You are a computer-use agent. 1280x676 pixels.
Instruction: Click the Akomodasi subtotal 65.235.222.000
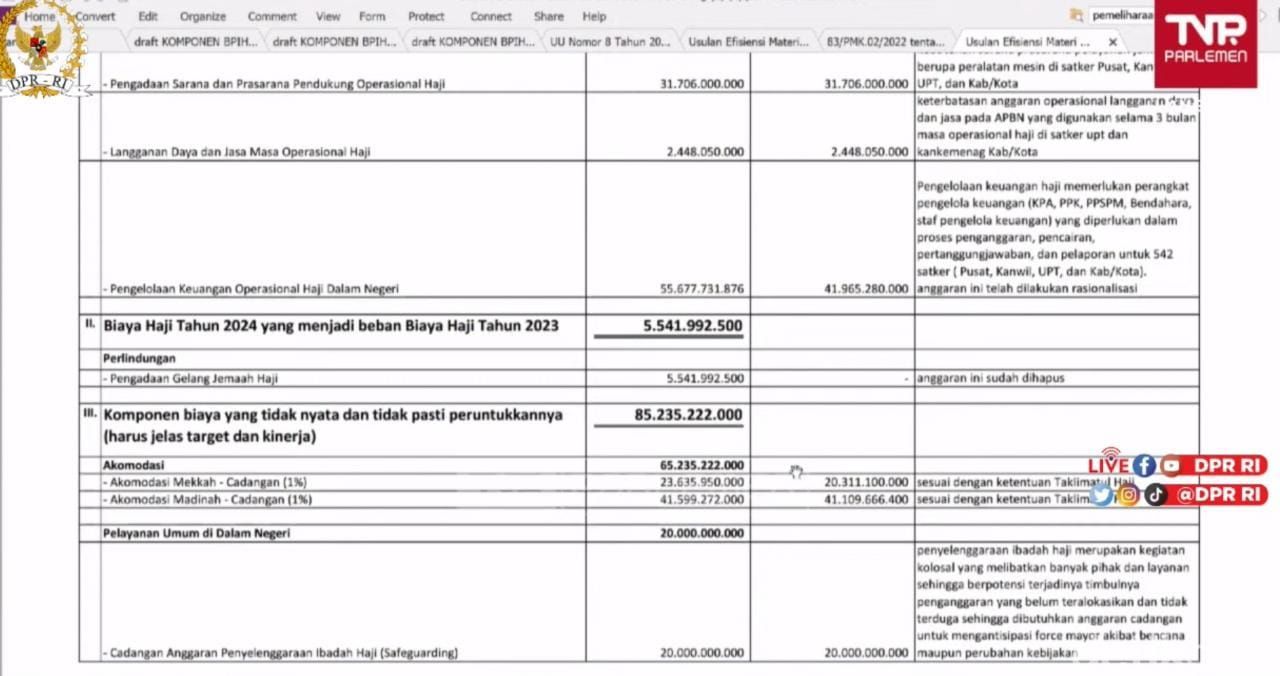(702, 465)
